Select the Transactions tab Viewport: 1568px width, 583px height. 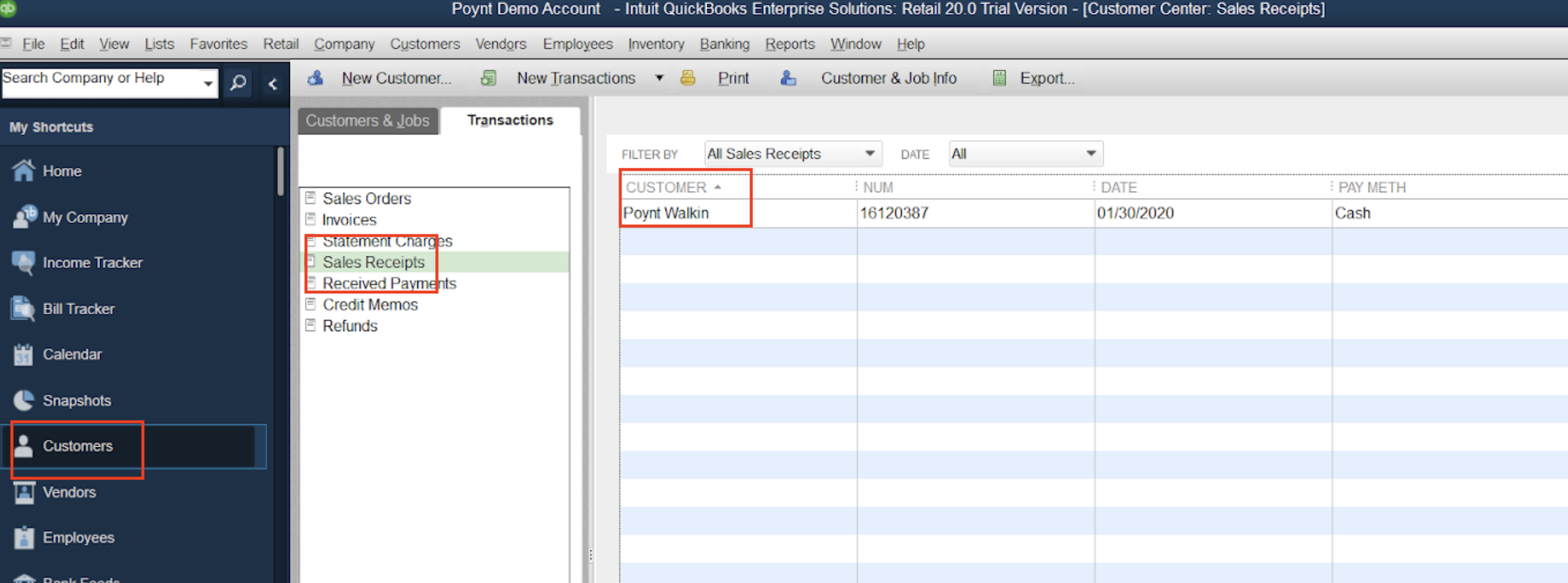point(510,121)
